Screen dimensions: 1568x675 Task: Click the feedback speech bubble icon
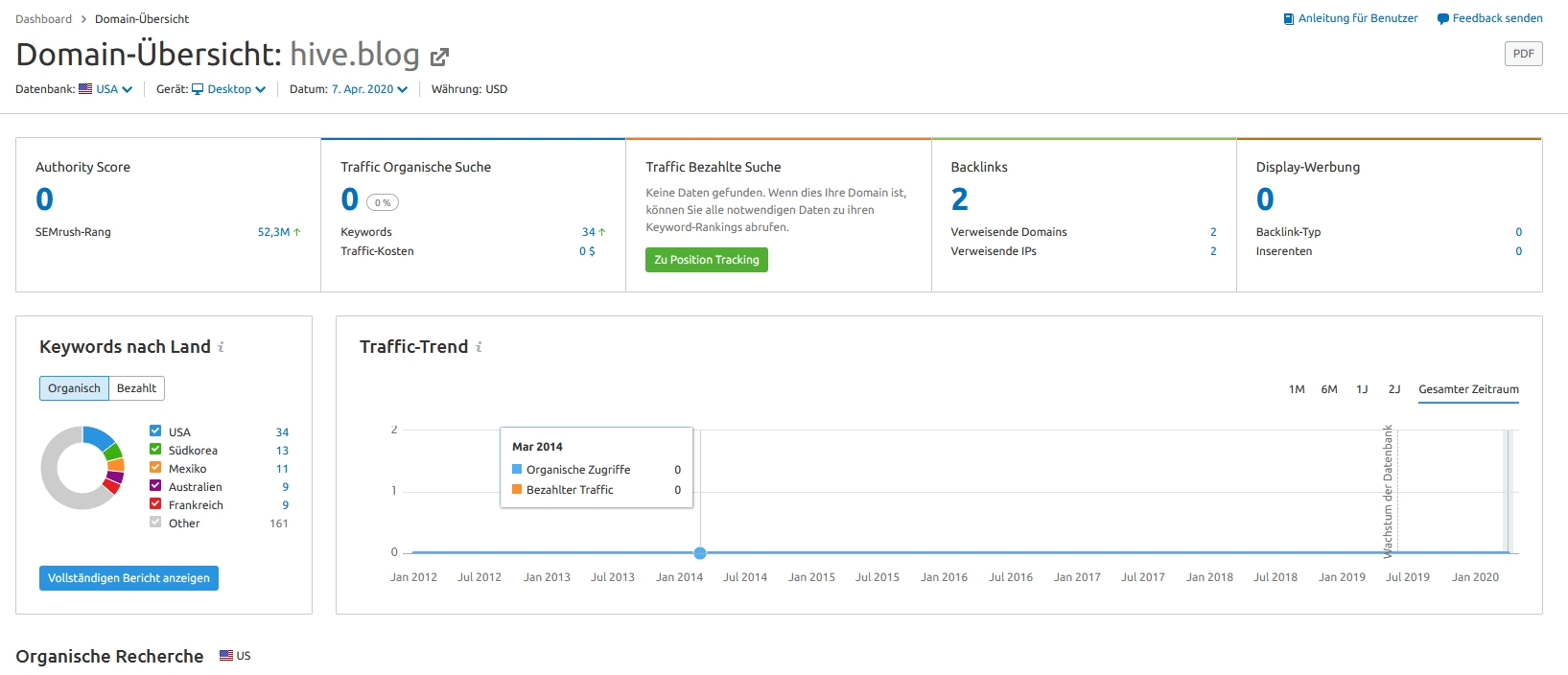coord(1442,19)
